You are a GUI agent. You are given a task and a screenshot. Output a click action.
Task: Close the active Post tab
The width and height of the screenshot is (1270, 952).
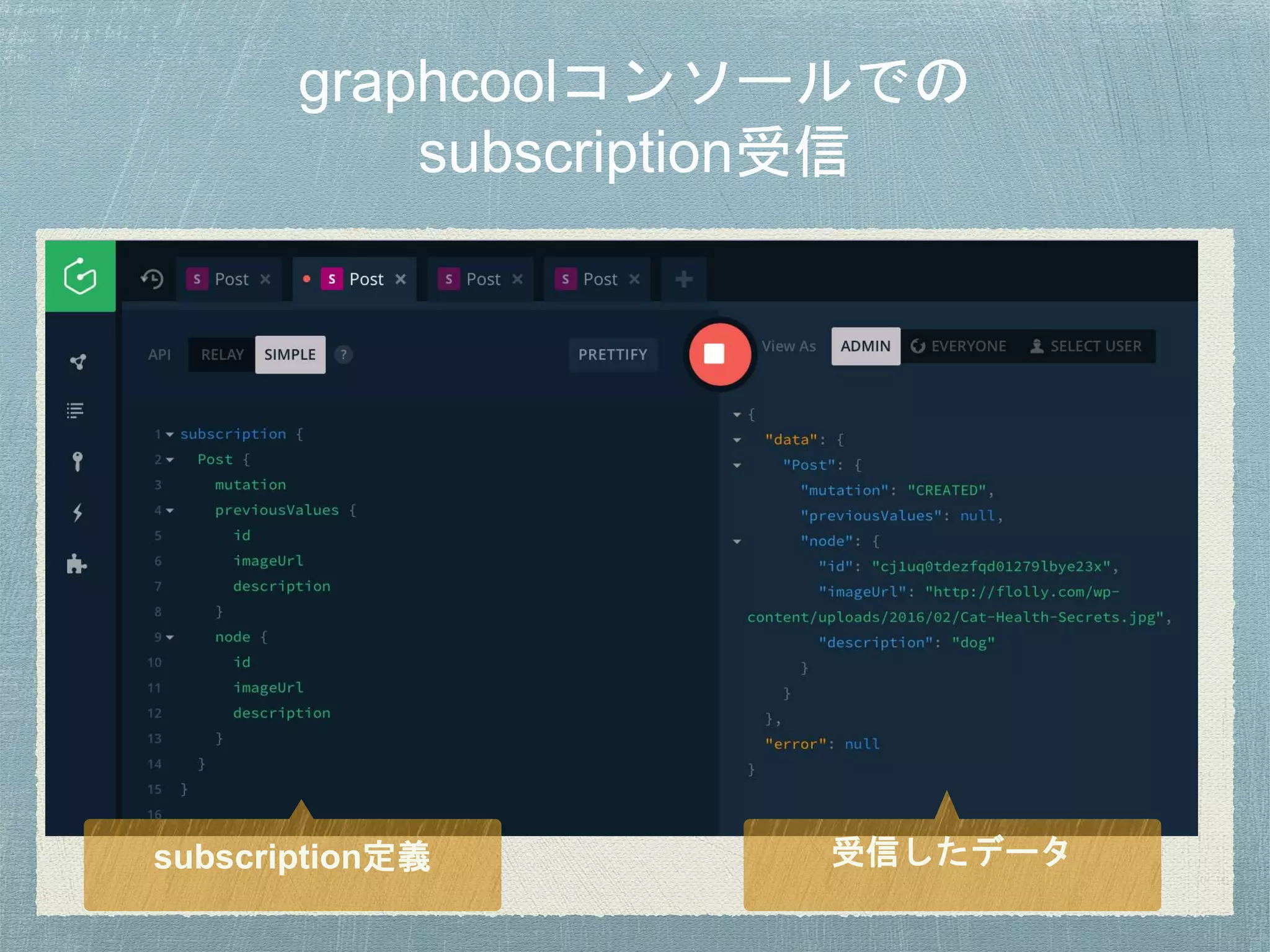pos(401,279)
